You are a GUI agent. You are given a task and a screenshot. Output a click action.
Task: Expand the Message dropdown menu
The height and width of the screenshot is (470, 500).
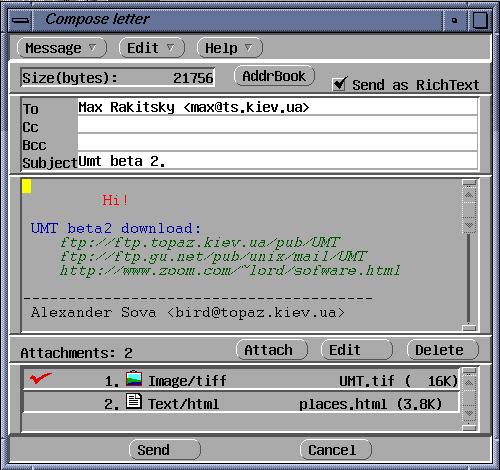point(62,48)
